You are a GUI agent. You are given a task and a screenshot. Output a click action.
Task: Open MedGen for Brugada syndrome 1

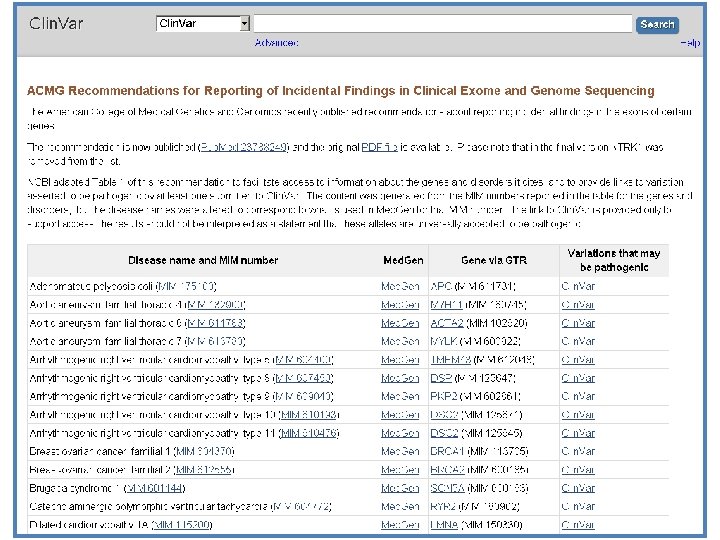click(400, 489)
